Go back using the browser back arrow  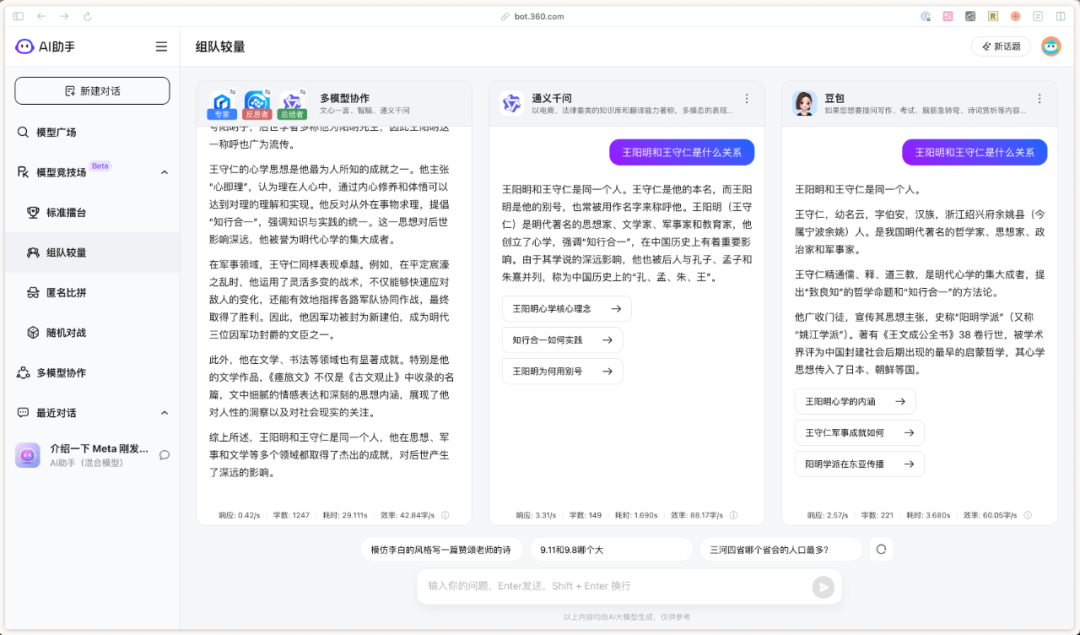pyautogui.click(x=41, y=17)
